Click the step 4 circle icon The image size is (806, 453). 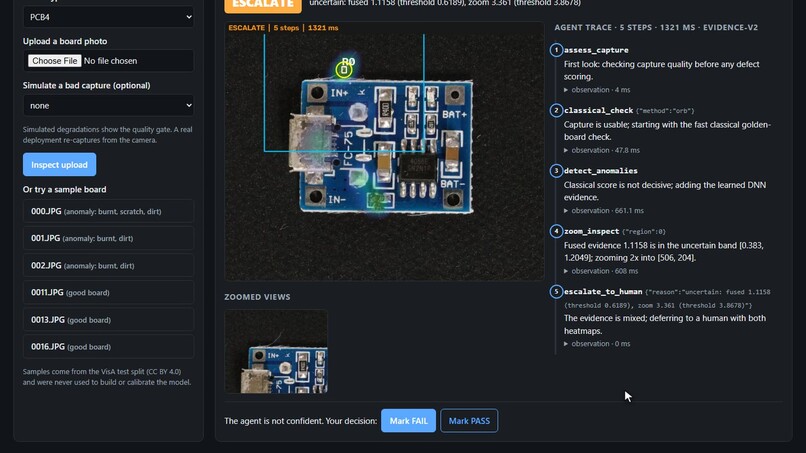tap(556, 231)
